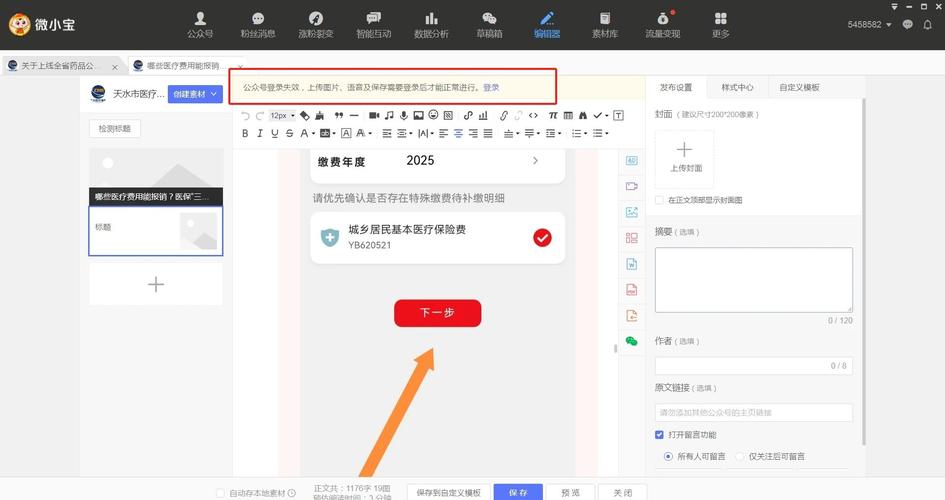945x500 pixels.
Task: Apply italic formatting
Action: click(260, 133)
